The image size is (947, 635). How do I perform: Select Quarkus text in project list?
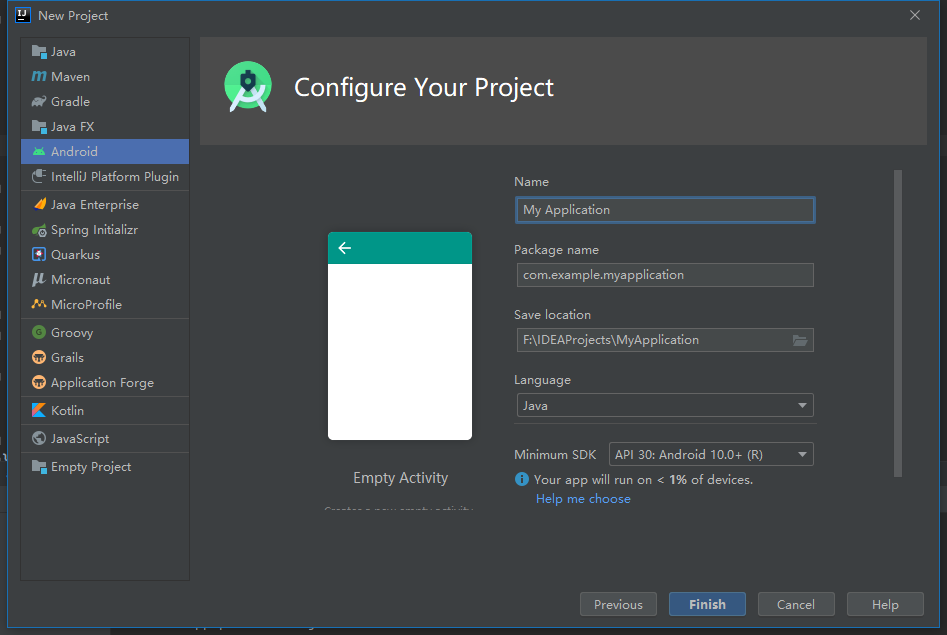[x=75, y=254]
